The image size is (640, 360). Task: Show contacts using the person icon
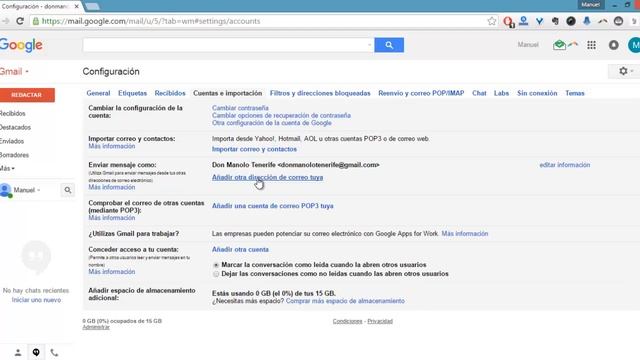[x=18, y=353]
